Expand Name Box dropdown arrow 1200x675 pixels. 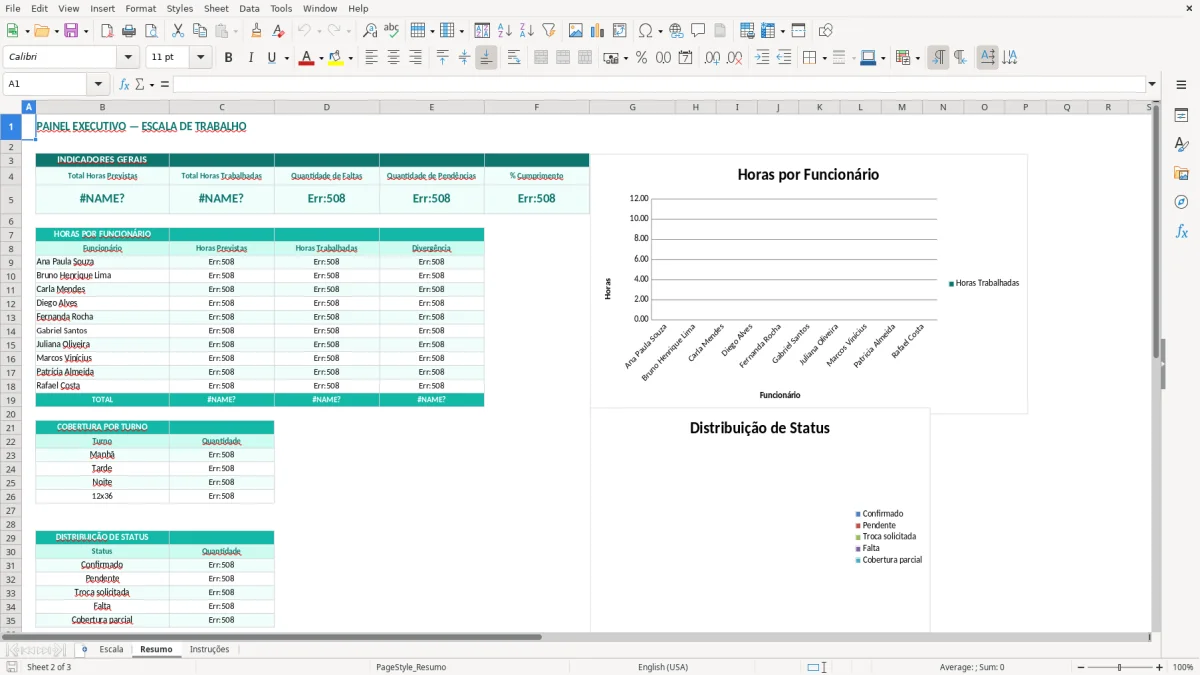[98, 84]
